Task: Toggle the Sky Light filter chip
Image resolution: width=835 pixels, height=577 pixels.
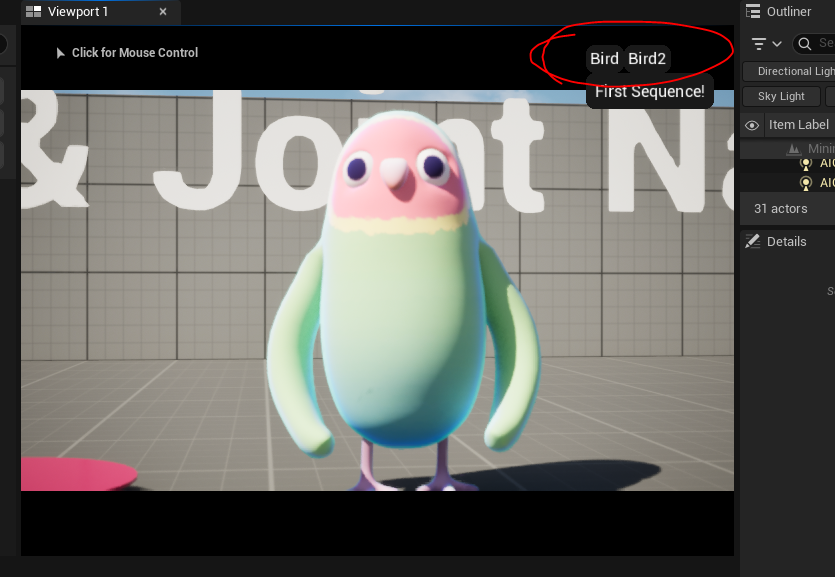Action: 781,95
